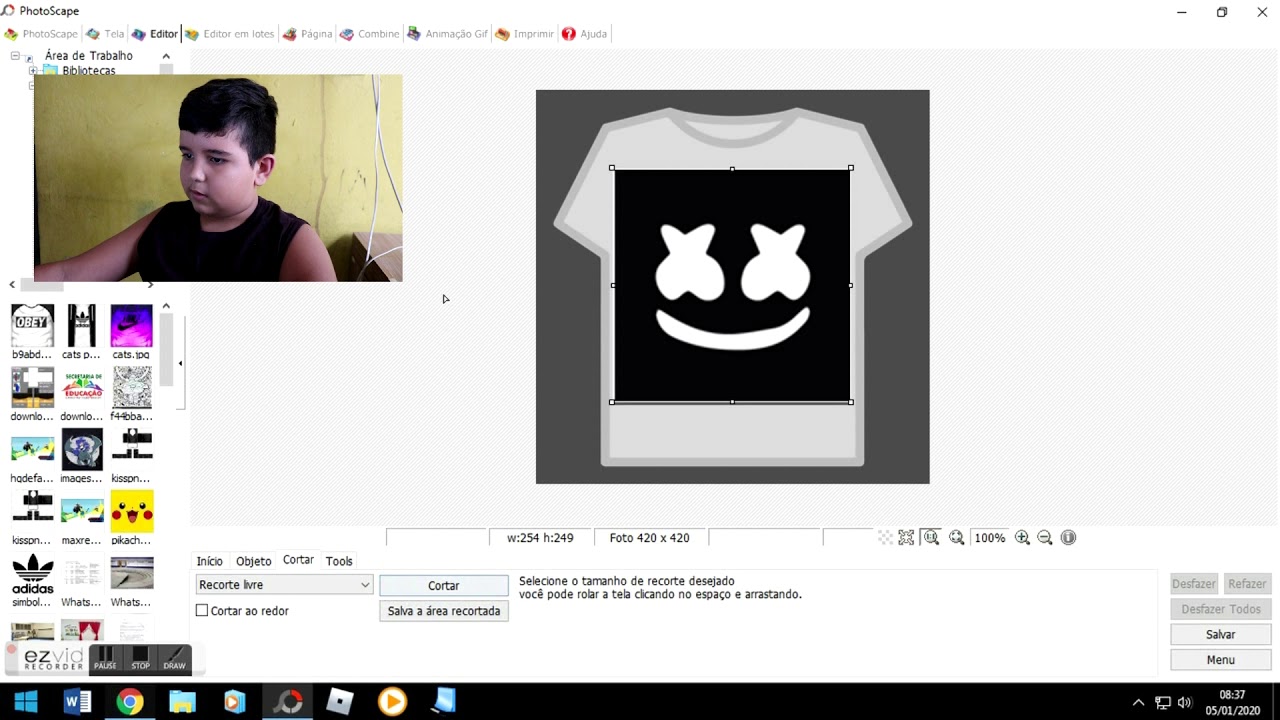Open the Recorte livre dropdown
This screenshot has height=720, width=1280.
(284, 585)
